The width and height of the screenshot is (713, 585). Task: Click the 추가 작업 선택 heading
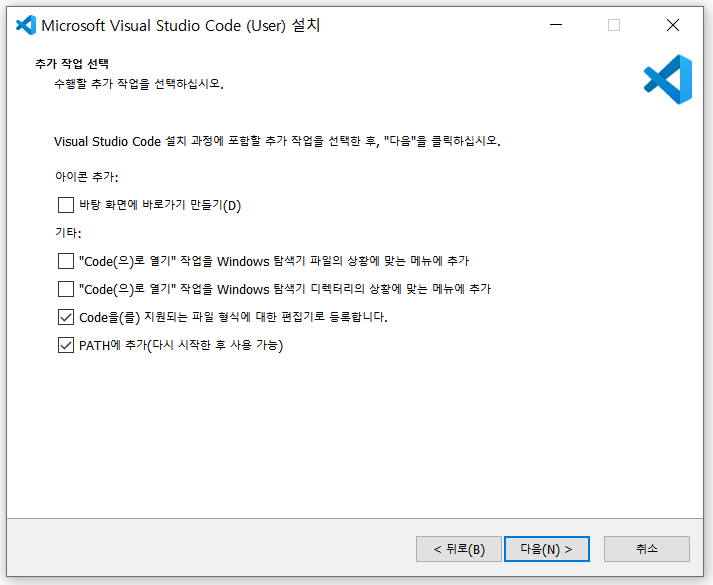click(x=72, y=64)
